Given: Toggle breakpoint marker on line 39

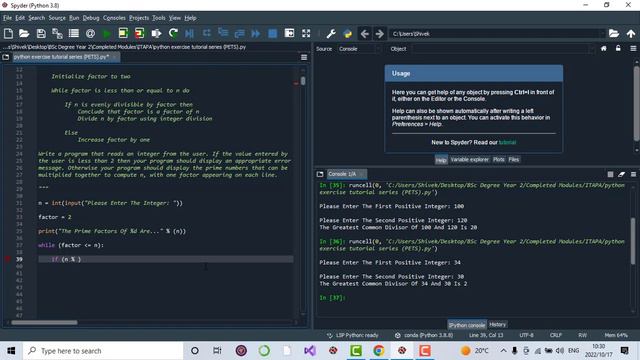Looking at the screenshot, I should [7, 259].
